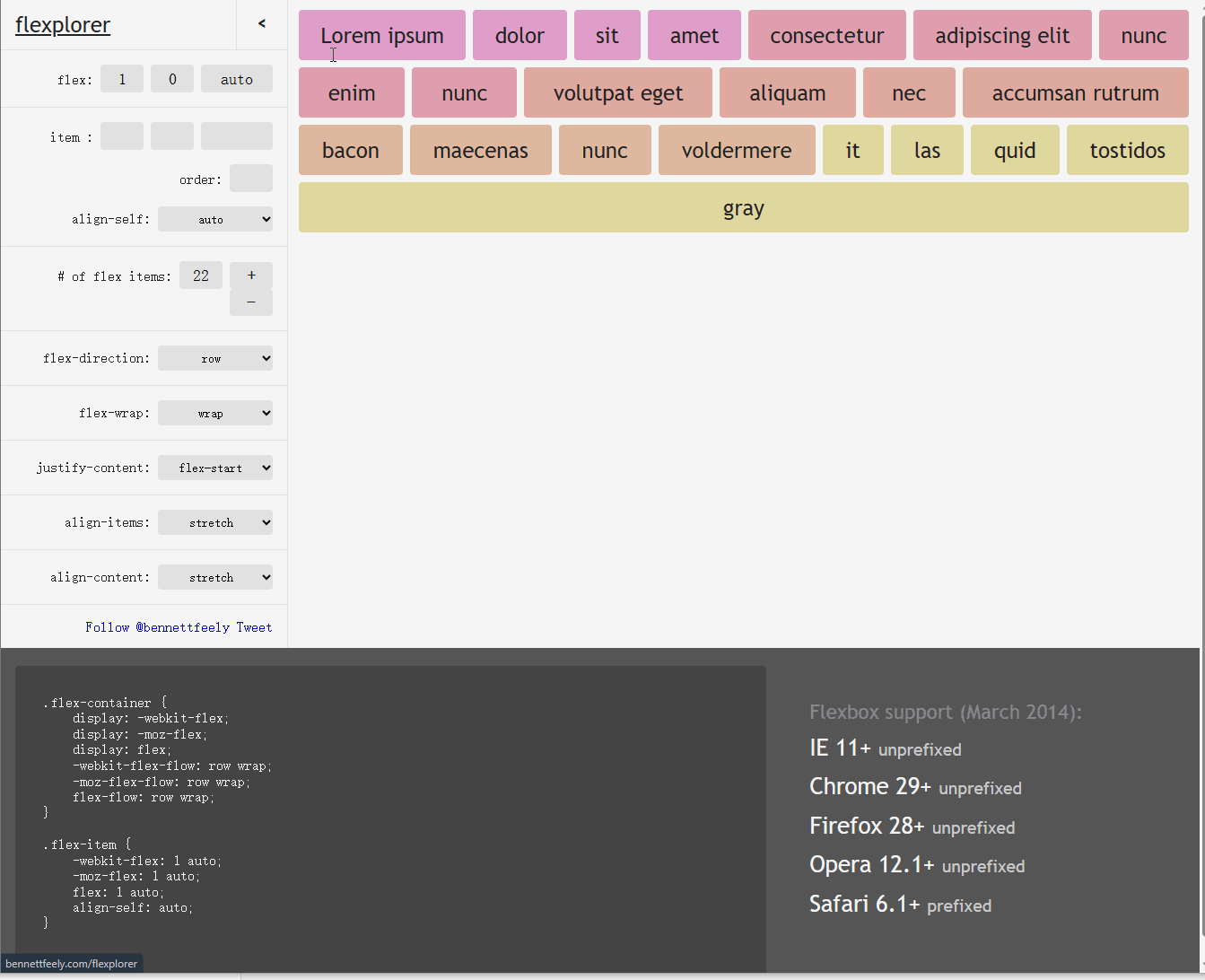This screenshot has width=1205, height=980.
Task: Click the order input field
Action: pos(251,179)
